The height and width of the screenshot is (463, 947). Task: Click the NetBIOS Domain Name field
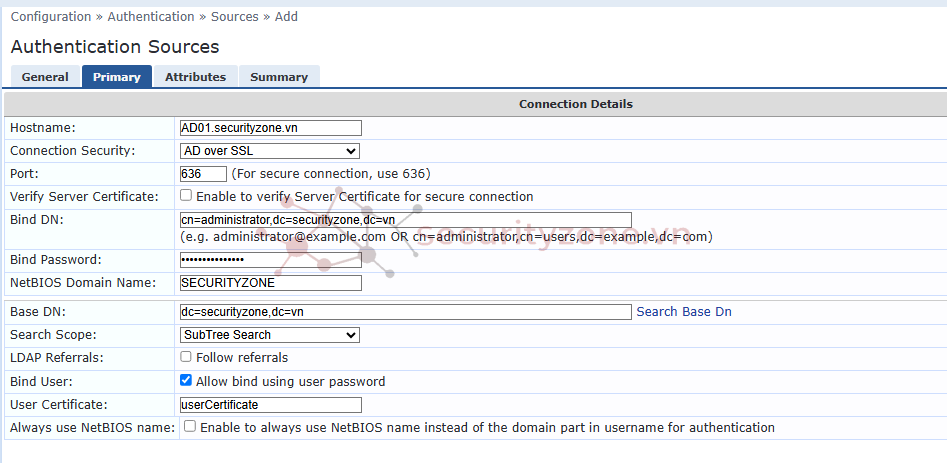[270, 283]
